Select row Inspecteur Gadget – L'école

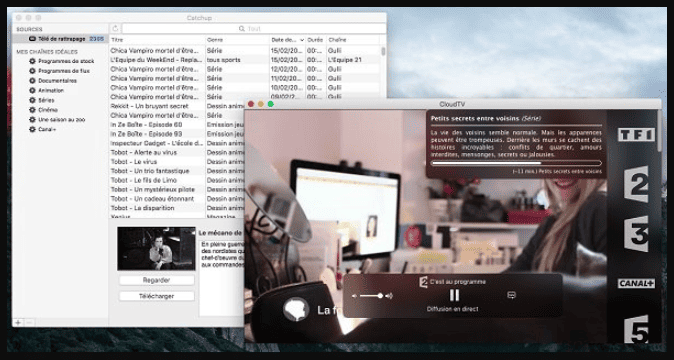[177, 143]
